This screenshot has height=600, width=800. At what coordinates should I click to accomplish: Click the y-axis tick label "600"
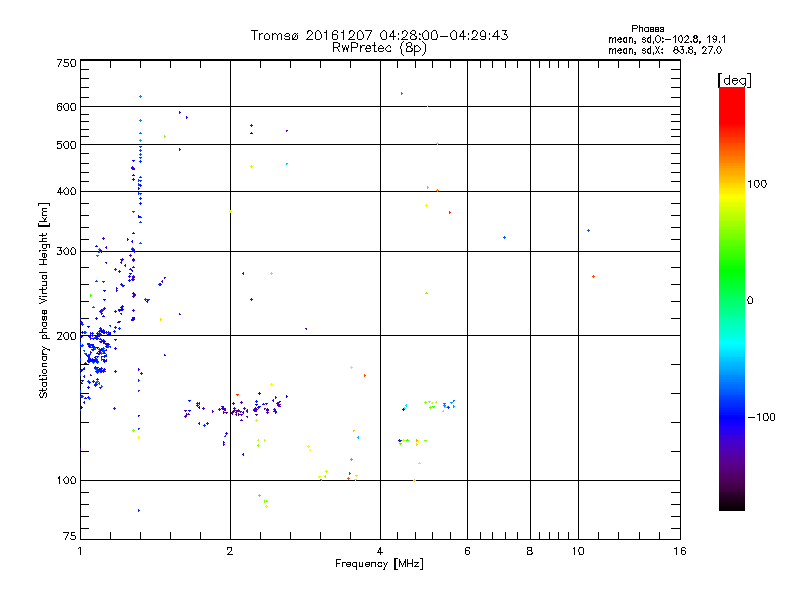point(66,107)
